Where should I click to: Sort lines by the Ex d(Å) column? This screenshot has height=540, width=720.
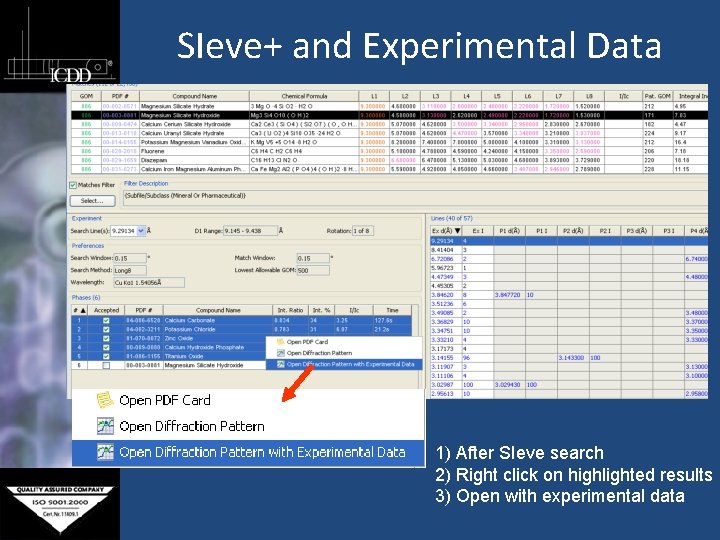pyautogui.click(x=446, y=231)
